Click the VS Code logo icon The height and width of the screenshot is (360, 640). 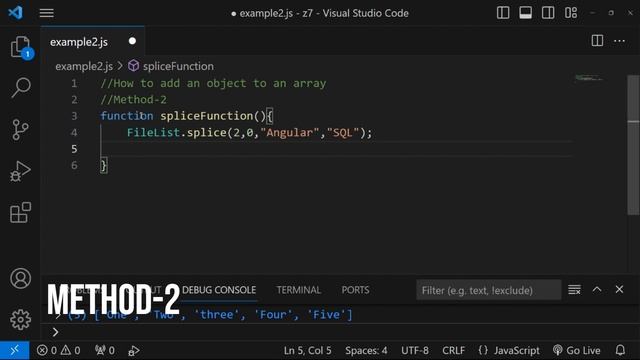pyautogui.click(x=16, y=13)
